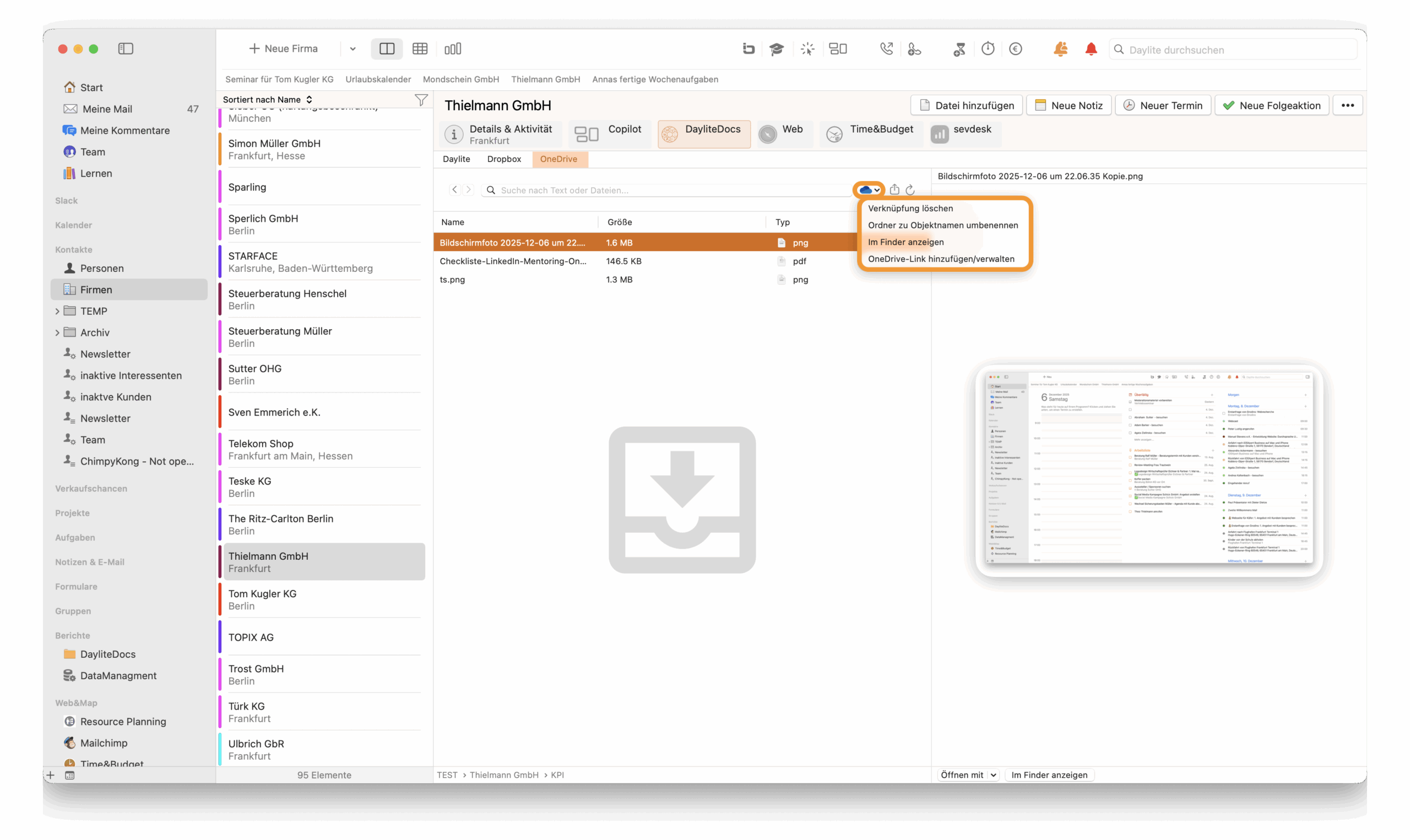Viewport: 1410px width, 840px height.
Task: Click the graduation cap learning icon
Action: coord(777,49)
